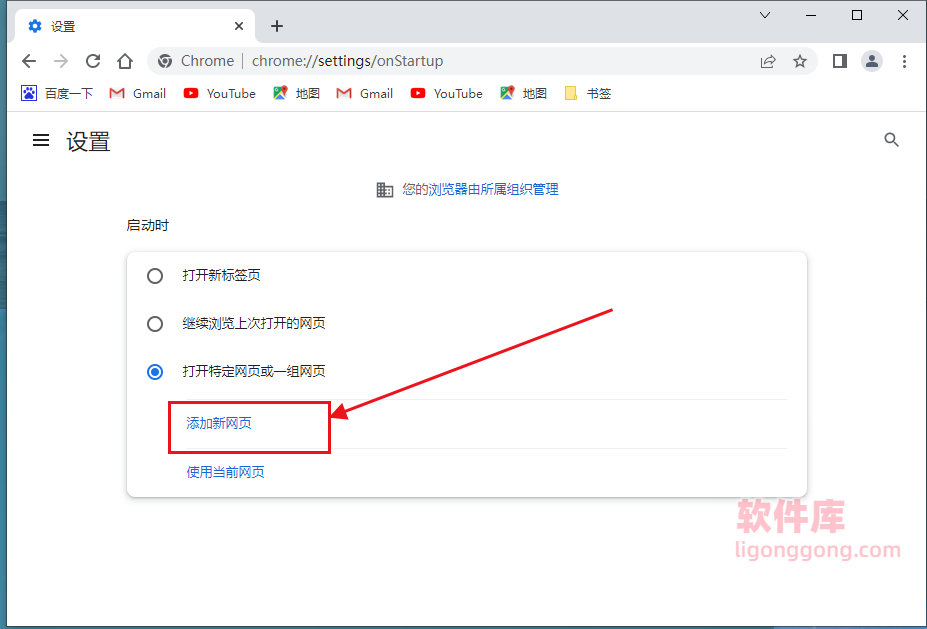
Task: Select 继续浏览上次打开的网页 radio option
Action: point(155,324)
